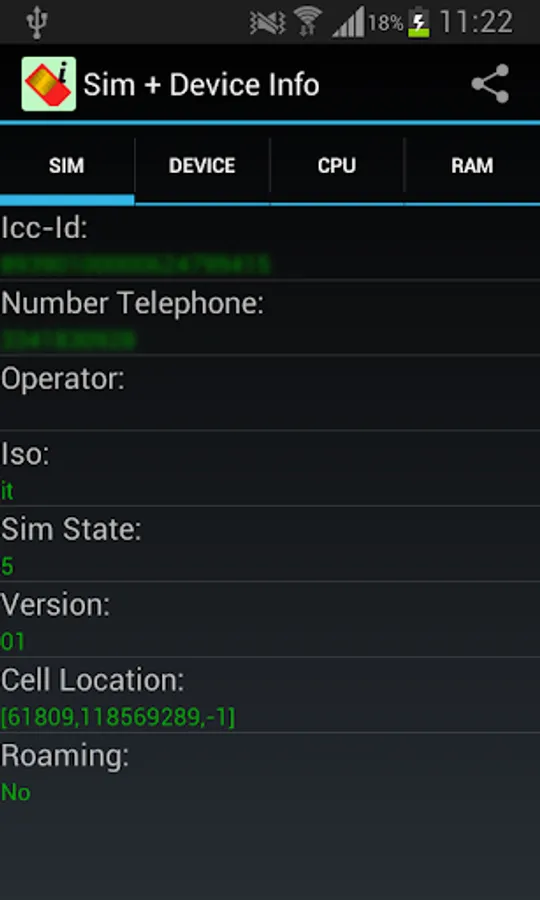The width and height of the screenshot is (540, 900).
Task: Select the Version row showing 01
Action: 270,619
